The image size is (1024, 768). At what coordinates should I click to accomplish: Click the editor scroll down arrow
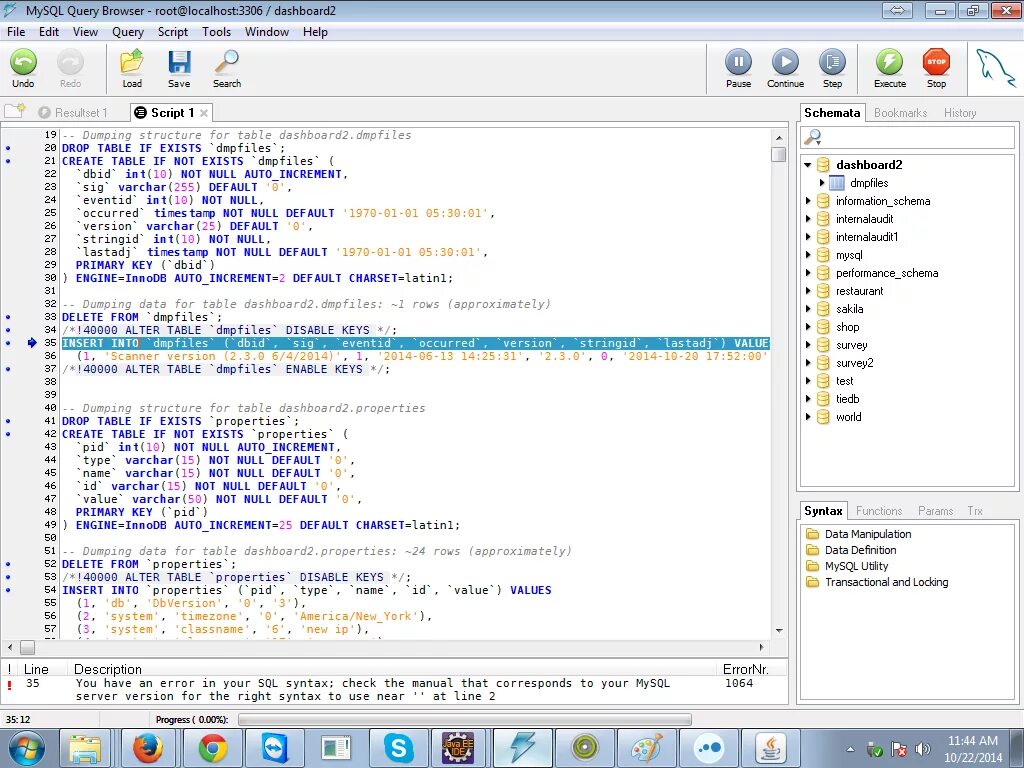pyautogui.click(x=778, y=630)
